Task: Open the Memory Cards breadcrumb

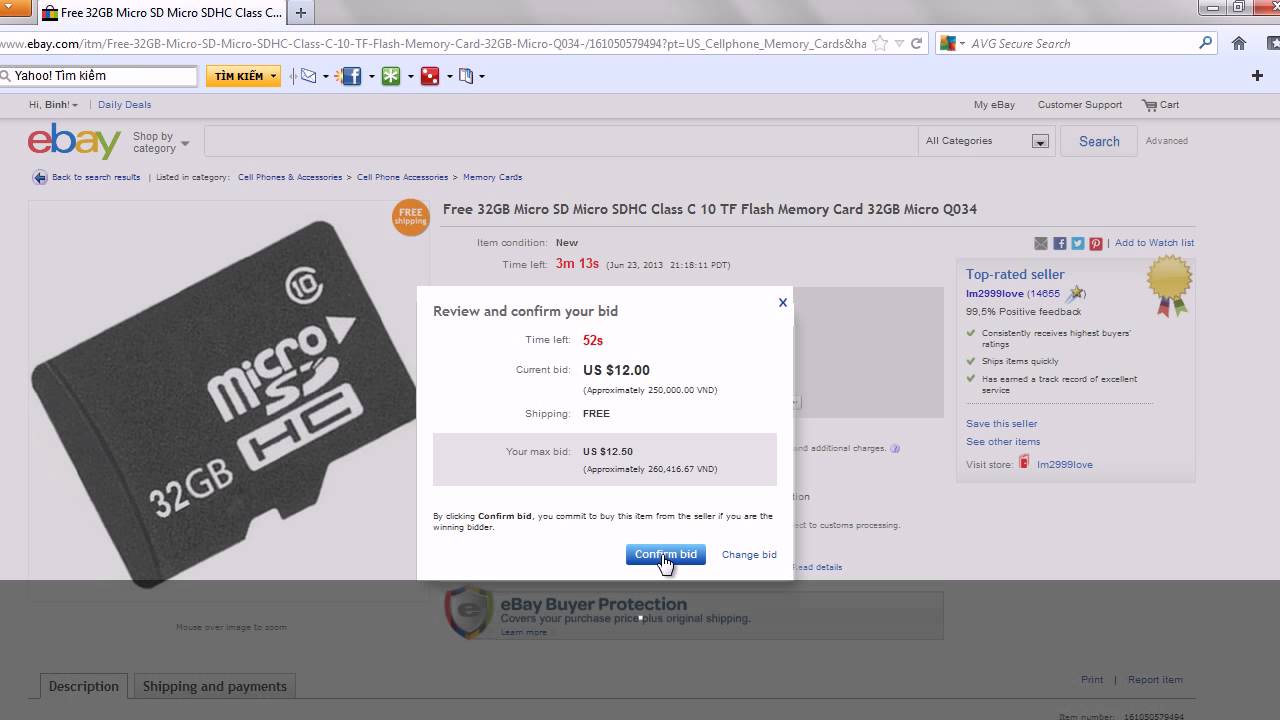Action: point(492,177)
